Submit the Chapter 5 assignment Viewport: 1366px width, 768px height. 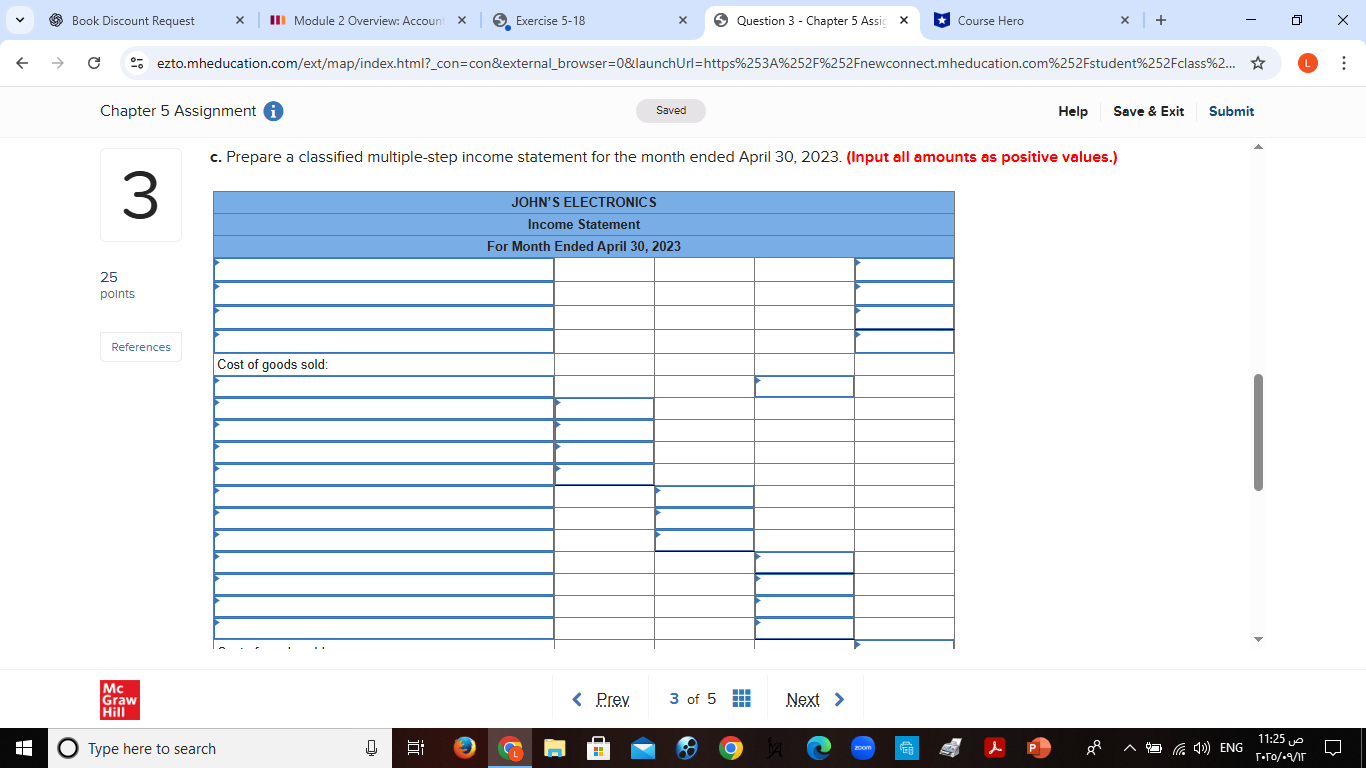coord(1231,111)
